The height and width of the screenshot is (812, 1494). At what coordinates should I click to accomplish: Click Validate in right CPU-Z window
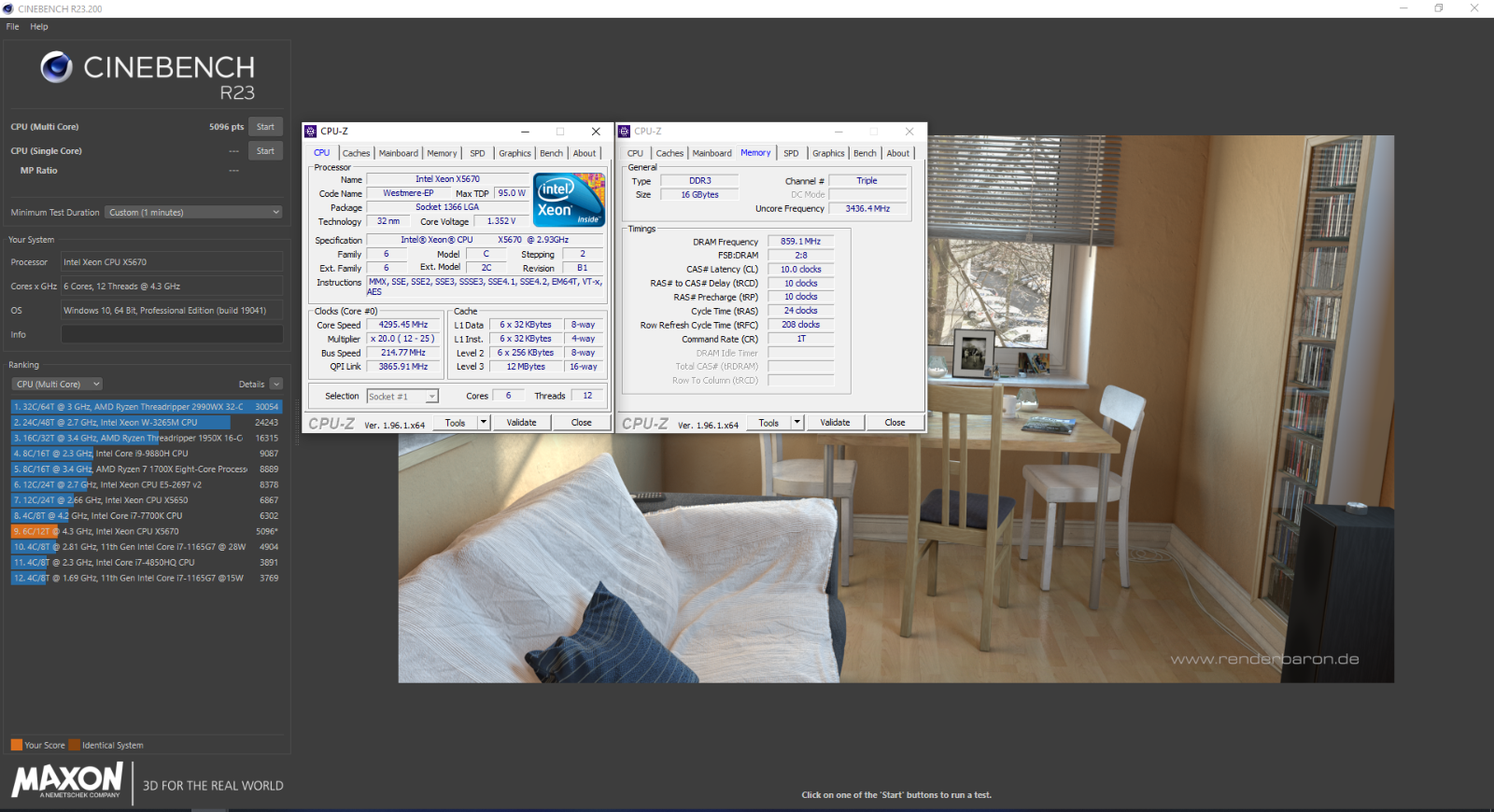point(836,423)
